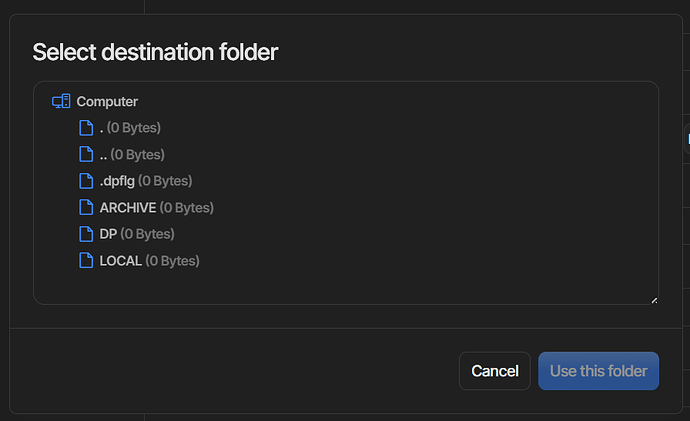Confirm with Use this folder button
This screenshot has height=421, width=690.
pos(598,371)
